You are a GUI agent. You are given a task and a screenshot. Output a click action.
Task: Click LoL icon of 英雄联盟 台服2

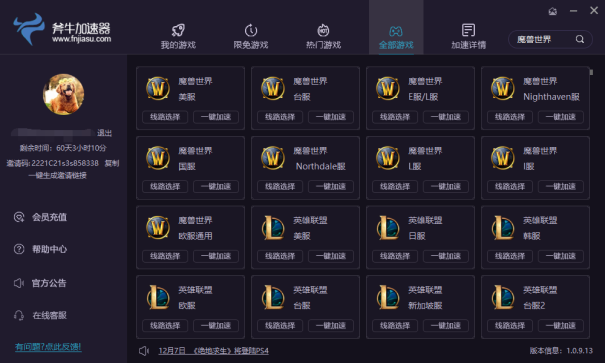(x=503, y=297)
